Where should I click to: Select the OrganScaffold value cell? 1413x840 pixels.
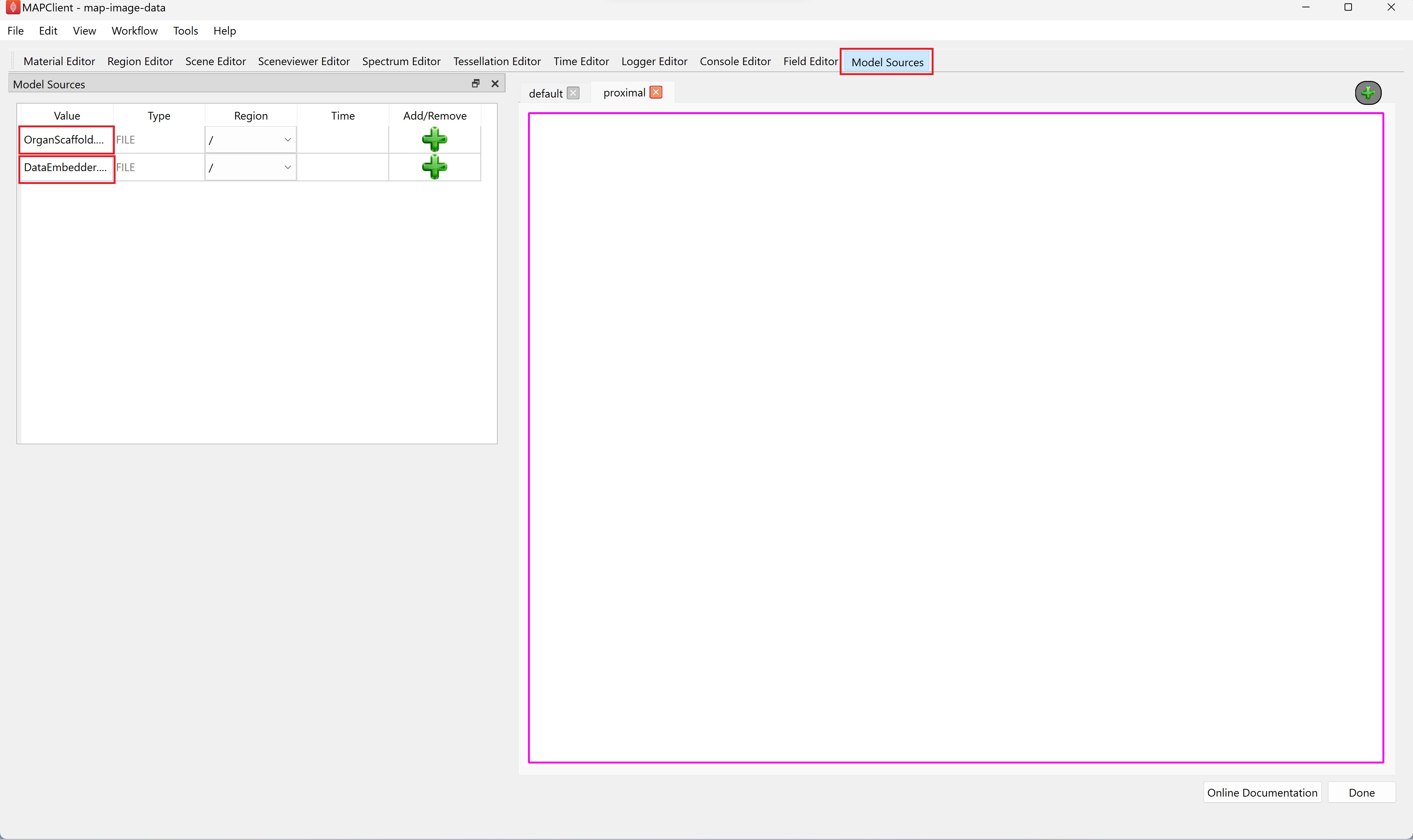coord(67,139)
